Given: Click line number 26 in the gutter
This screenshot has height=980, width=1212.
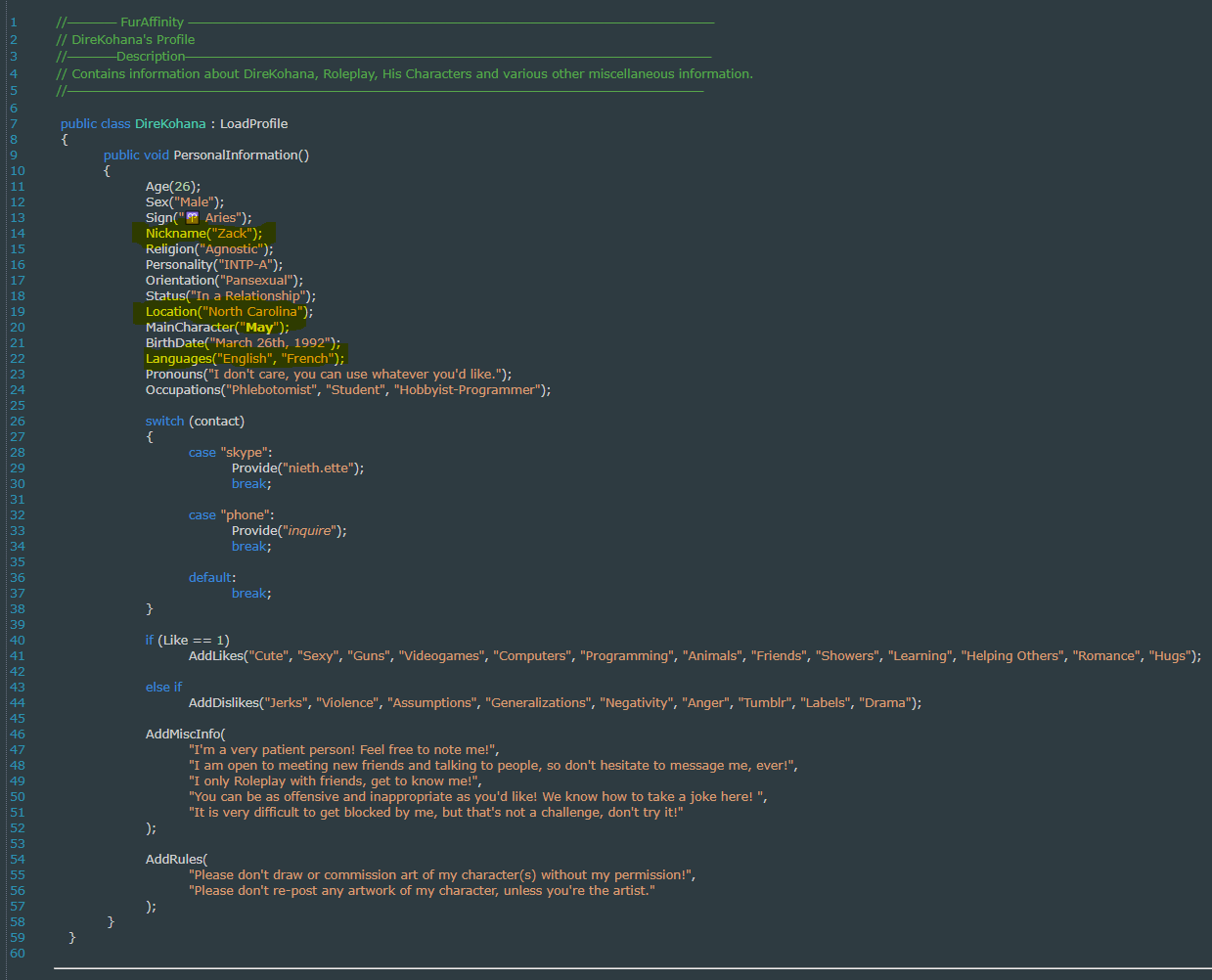Looking at the screenshot, I should 17,422.
